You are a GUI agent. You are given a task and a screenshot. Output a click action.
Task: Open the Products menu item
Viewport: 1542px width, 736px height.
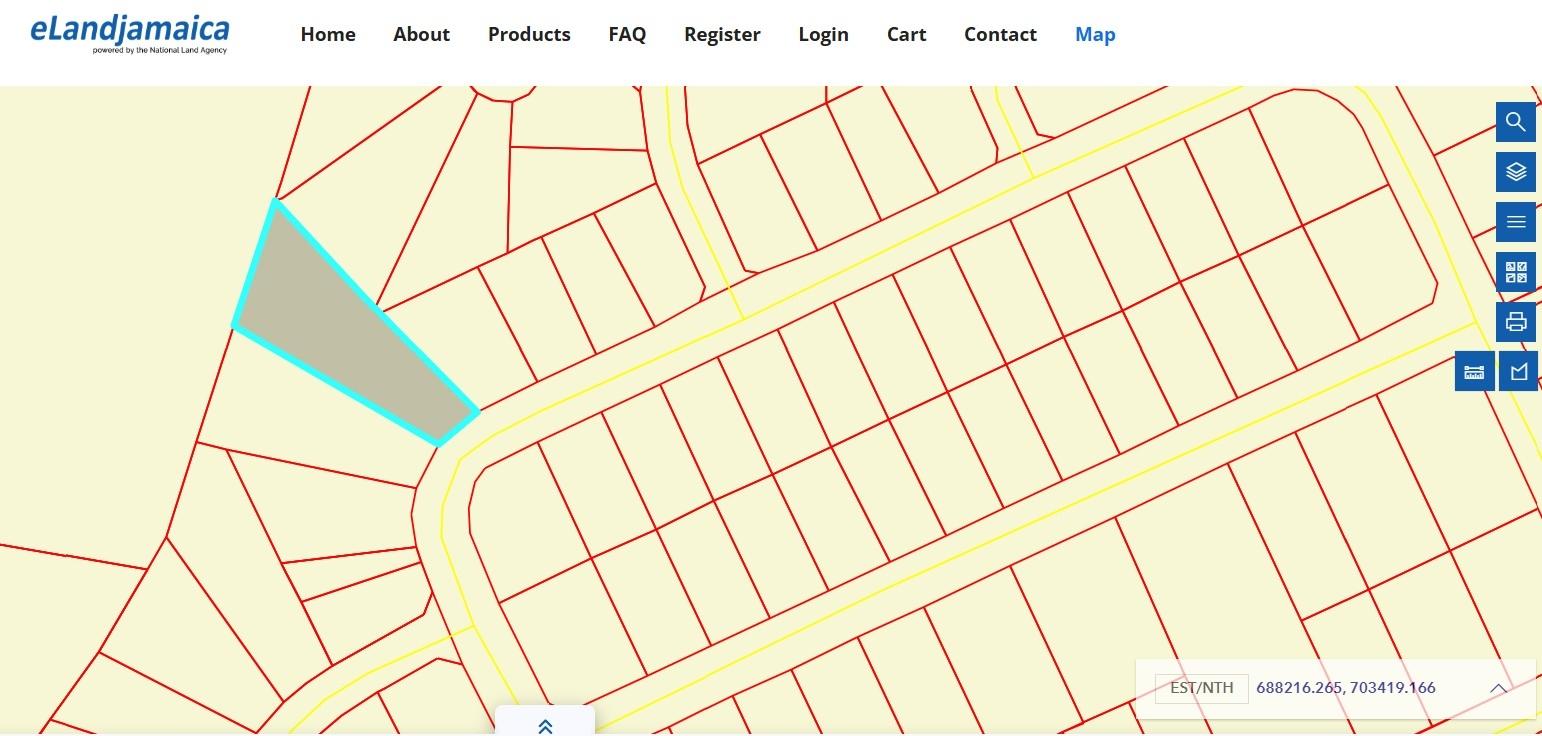529,34
